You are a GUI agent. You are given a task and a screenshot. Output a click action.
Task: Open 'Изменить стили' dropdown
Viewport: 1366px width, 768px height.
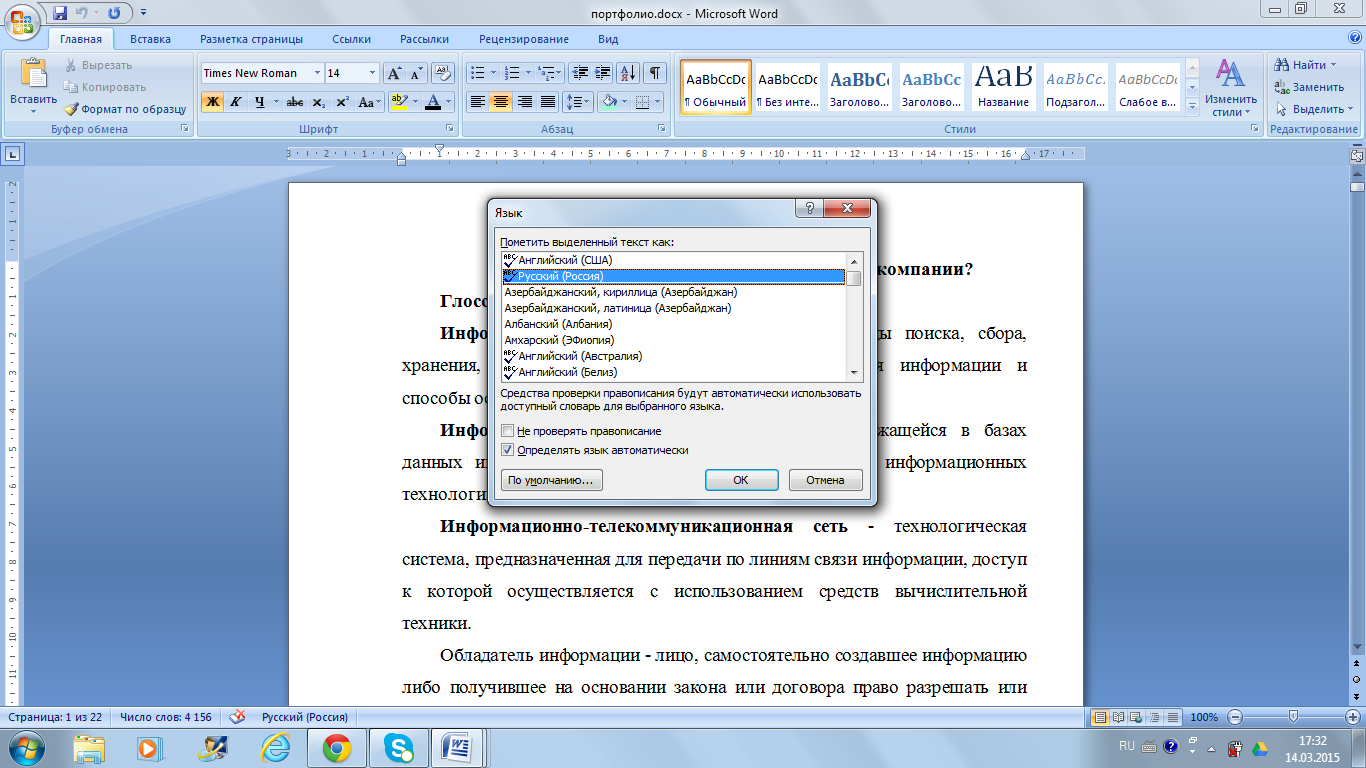pos(1230,88)
